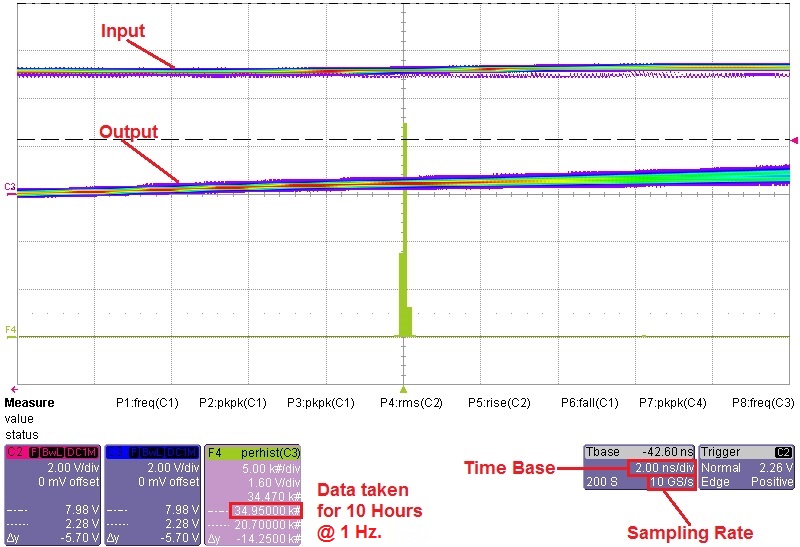Open the Measure menu label
Image resolution: width=800 pixels, height=547 pixels.
pyautogui.click(x=29, y=403)
